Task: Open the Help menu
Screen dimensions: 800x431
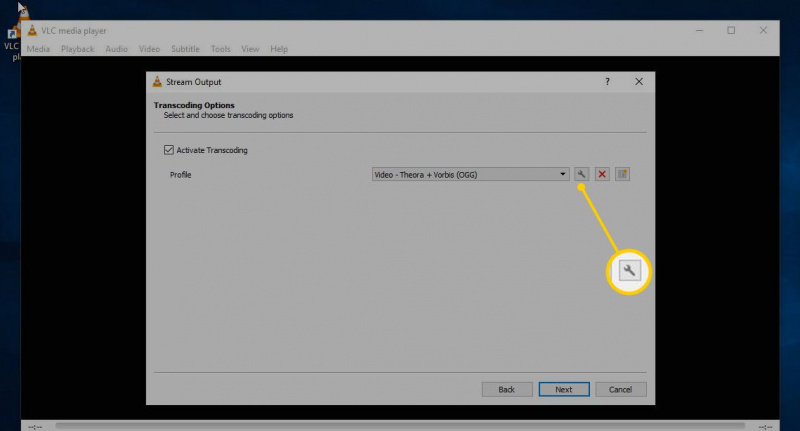Action: pyautogui.click(x=279, y=49)
